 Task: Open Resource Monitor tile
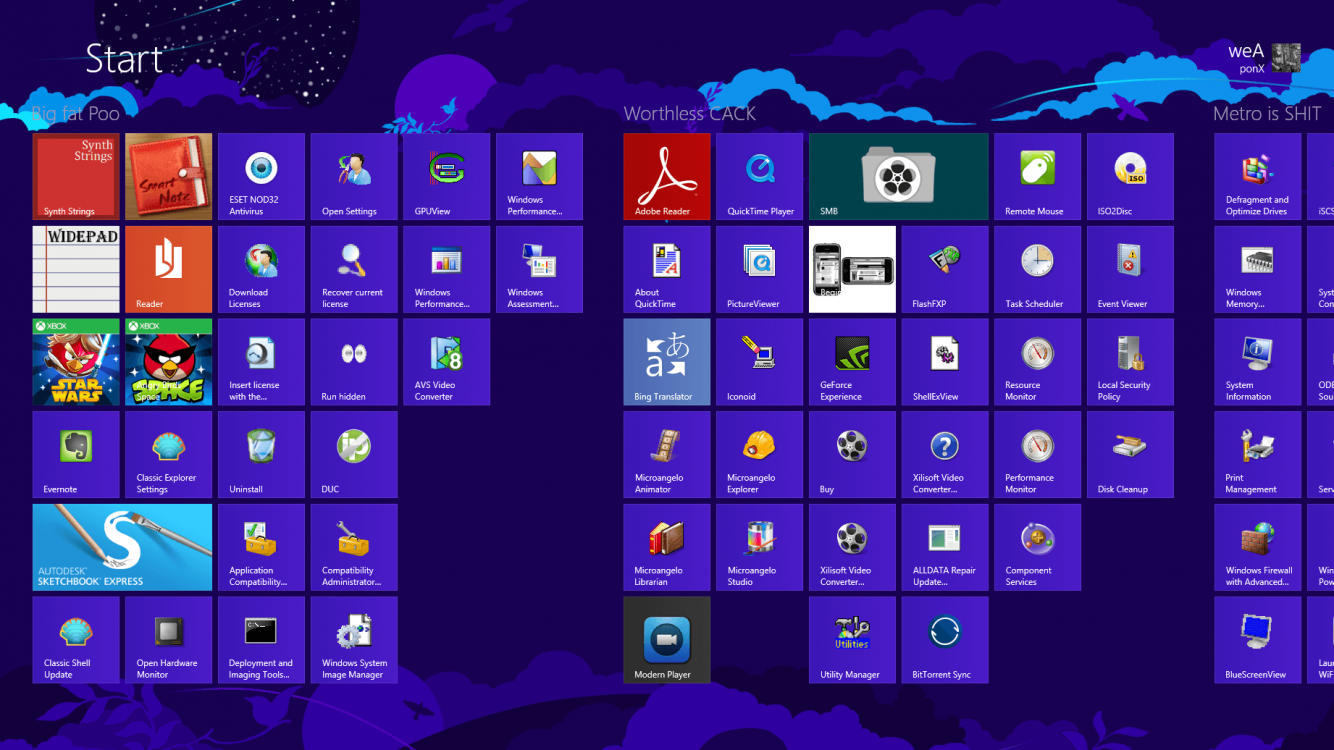(1037, 362)
